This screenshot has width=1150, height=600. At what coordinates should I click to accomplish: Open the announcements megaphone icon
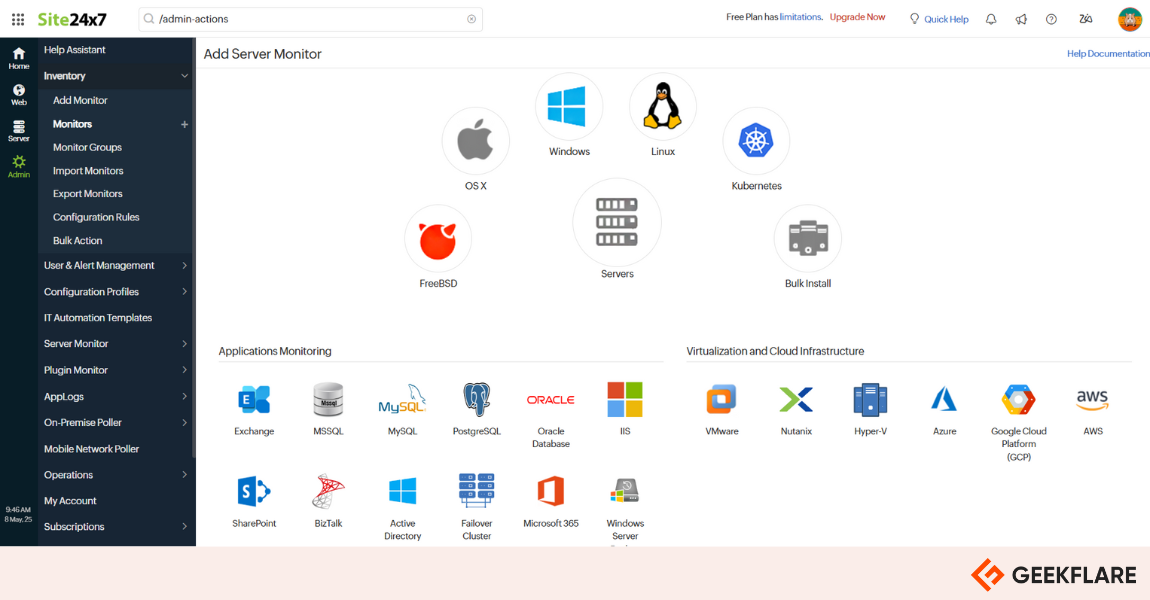coord(1021,19)
